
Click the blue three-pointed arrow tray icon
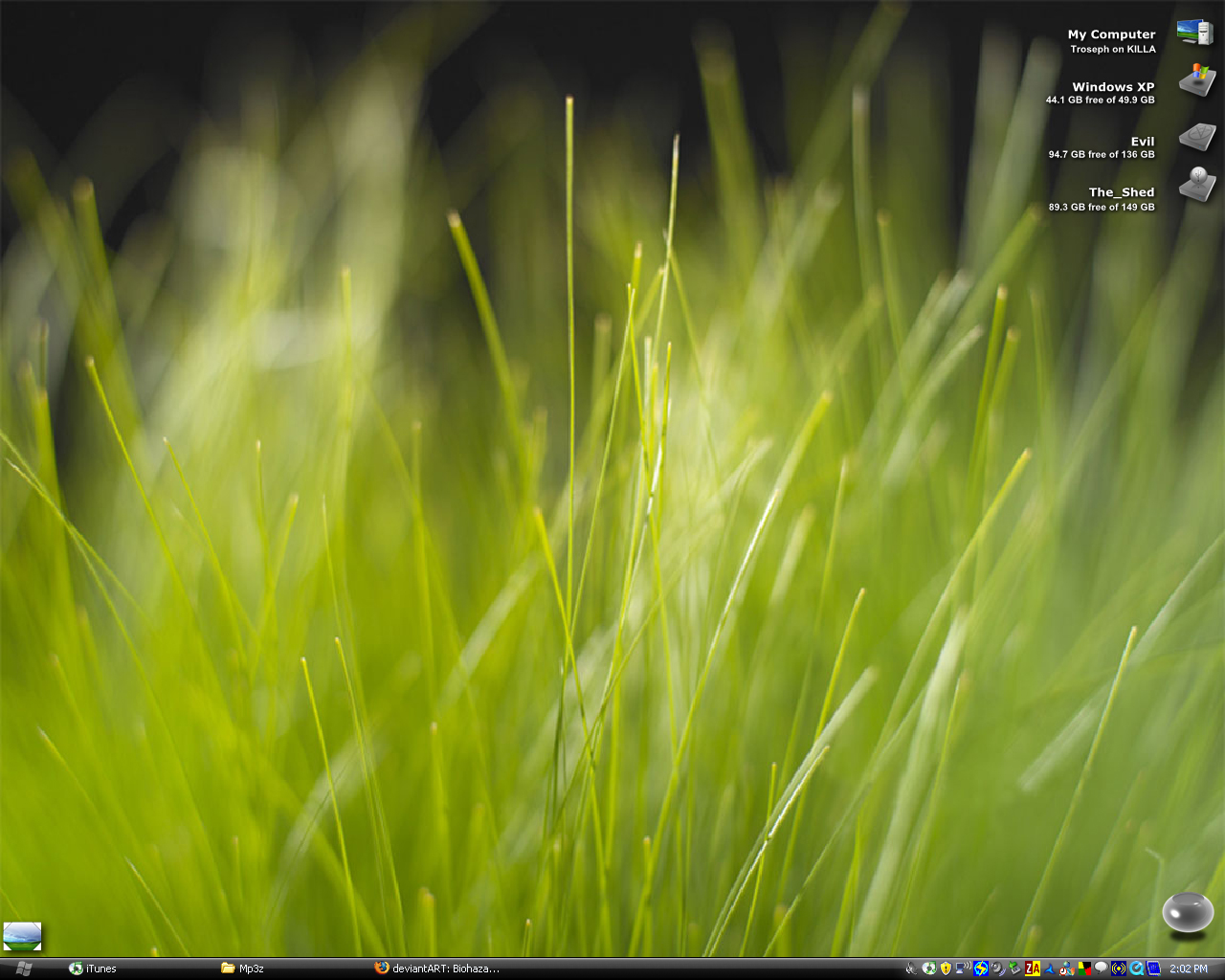(x=1050, y=969)
